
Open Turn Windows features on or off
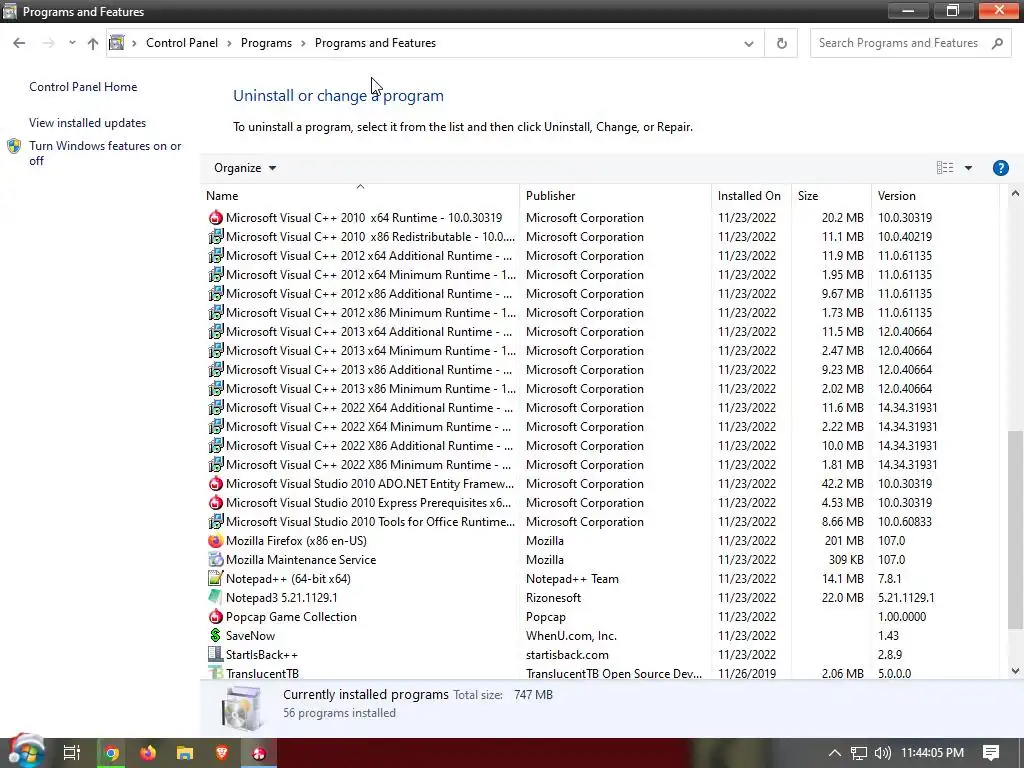105,153
